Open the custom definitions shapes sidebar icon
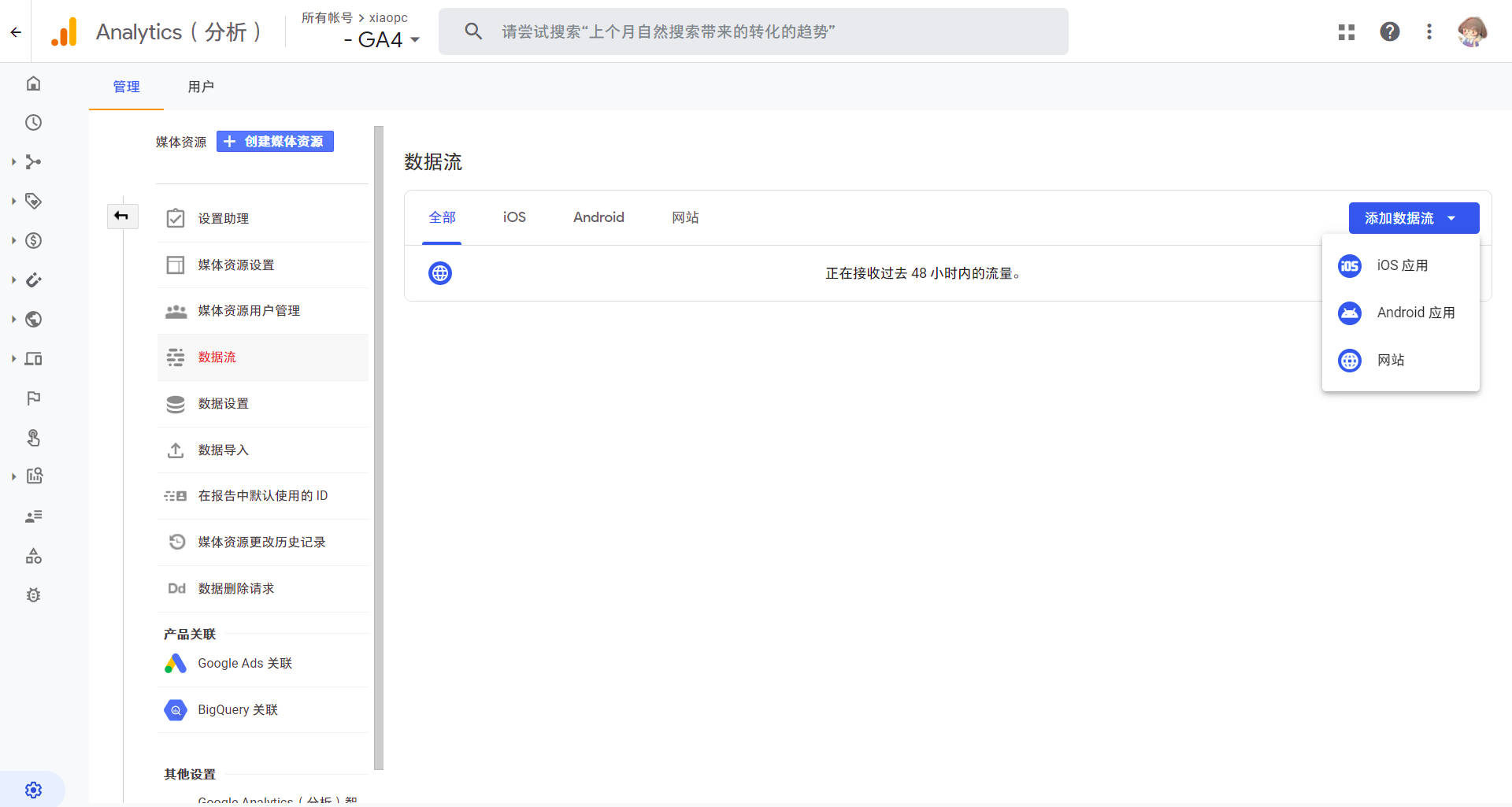The width and height of the screenshot is (1512, 807). (x=33, y=556)
